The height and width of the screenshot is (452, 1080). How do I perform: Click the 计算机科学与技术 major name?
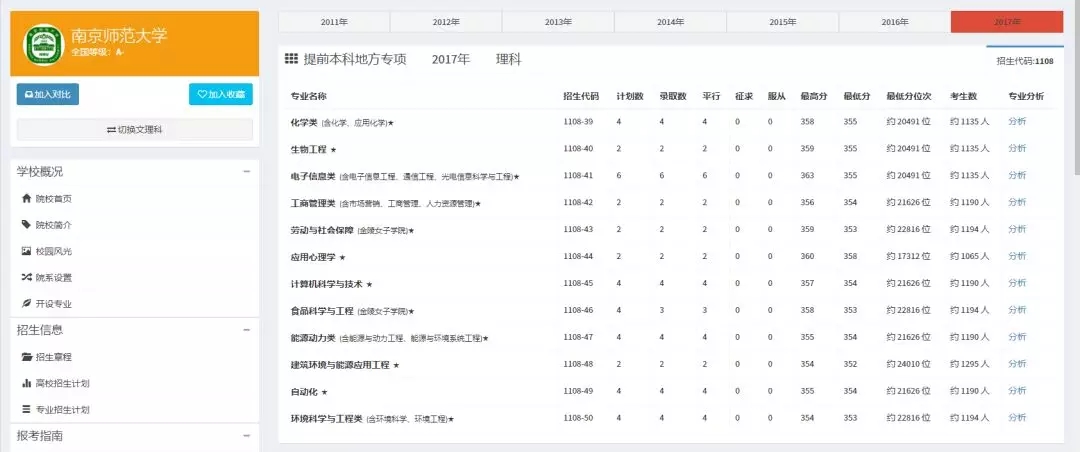326,284
